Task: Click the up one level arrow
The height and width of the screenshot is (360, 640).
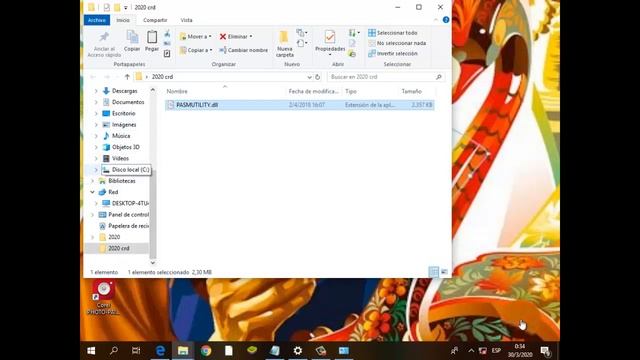Action: click(127, 77)
